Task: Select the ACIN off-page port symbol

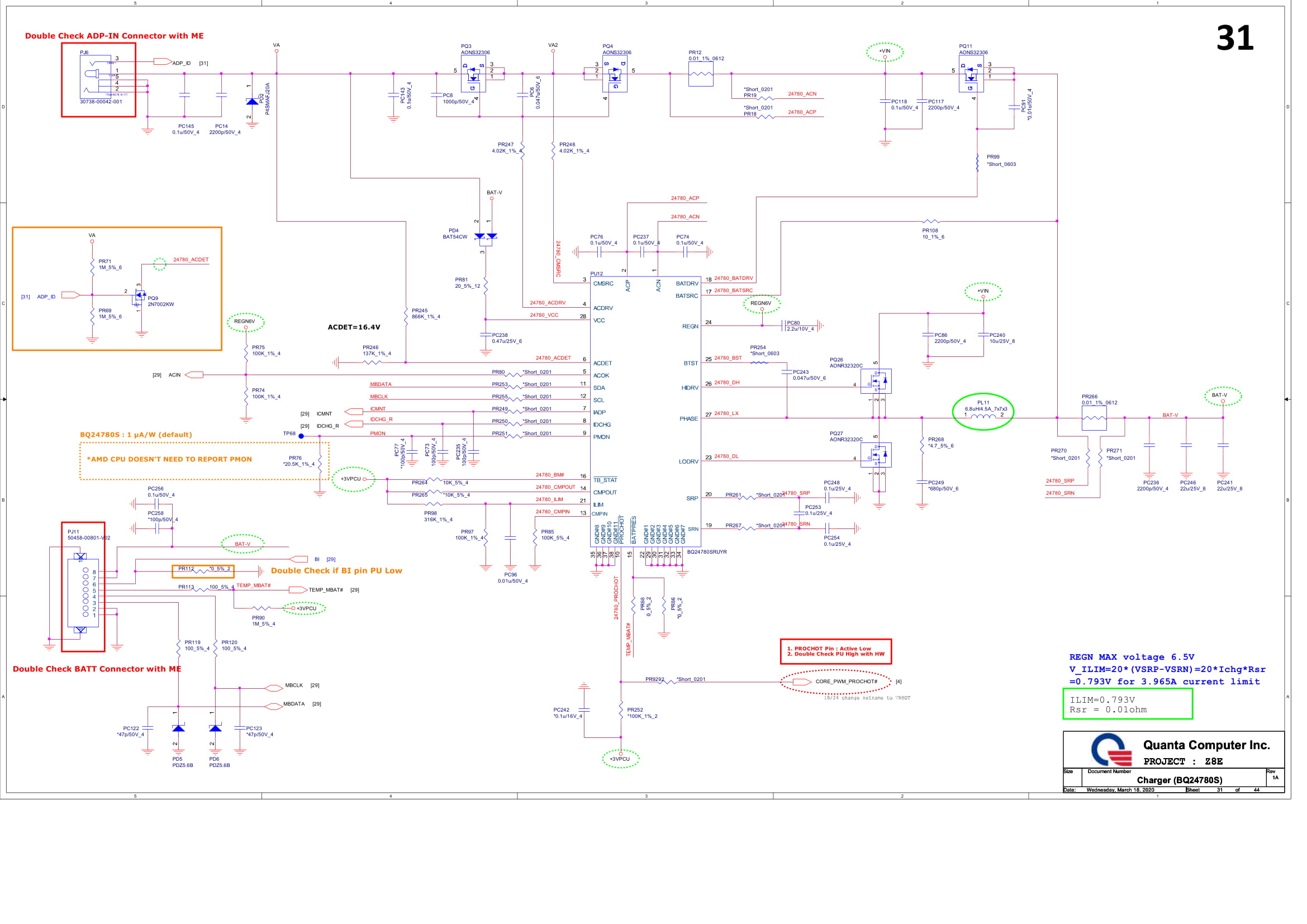Action: pyautogui.click(x=194, y=375)
